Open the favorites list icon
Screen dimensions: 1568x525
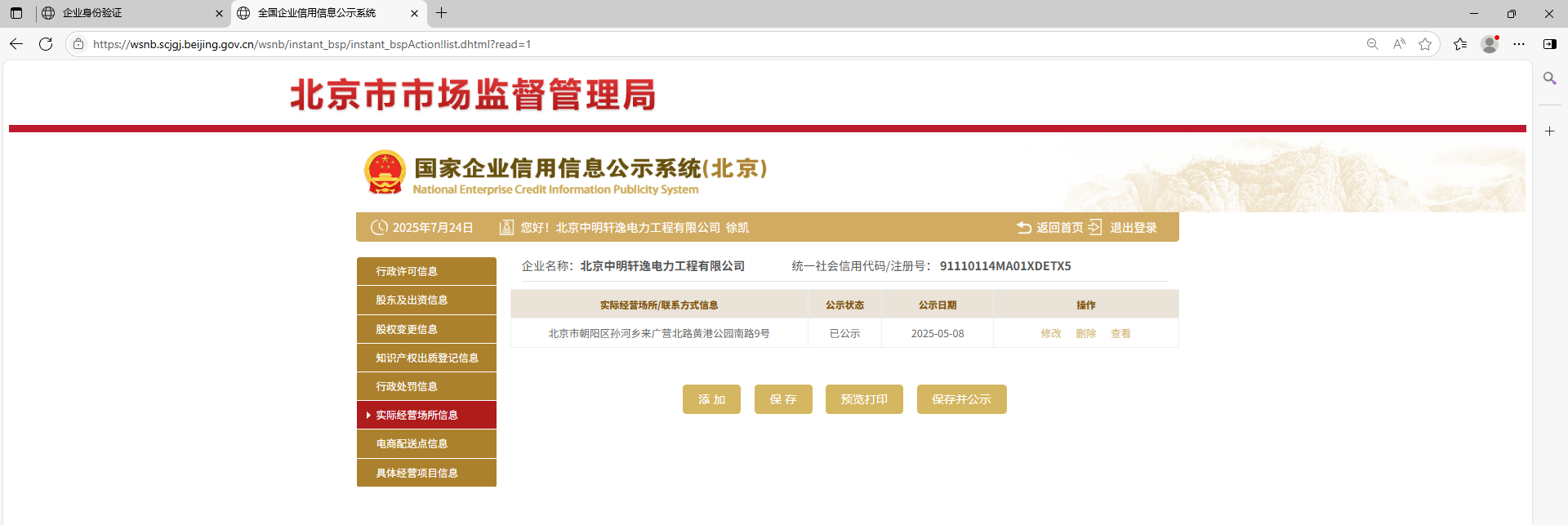click(1460, 44)
